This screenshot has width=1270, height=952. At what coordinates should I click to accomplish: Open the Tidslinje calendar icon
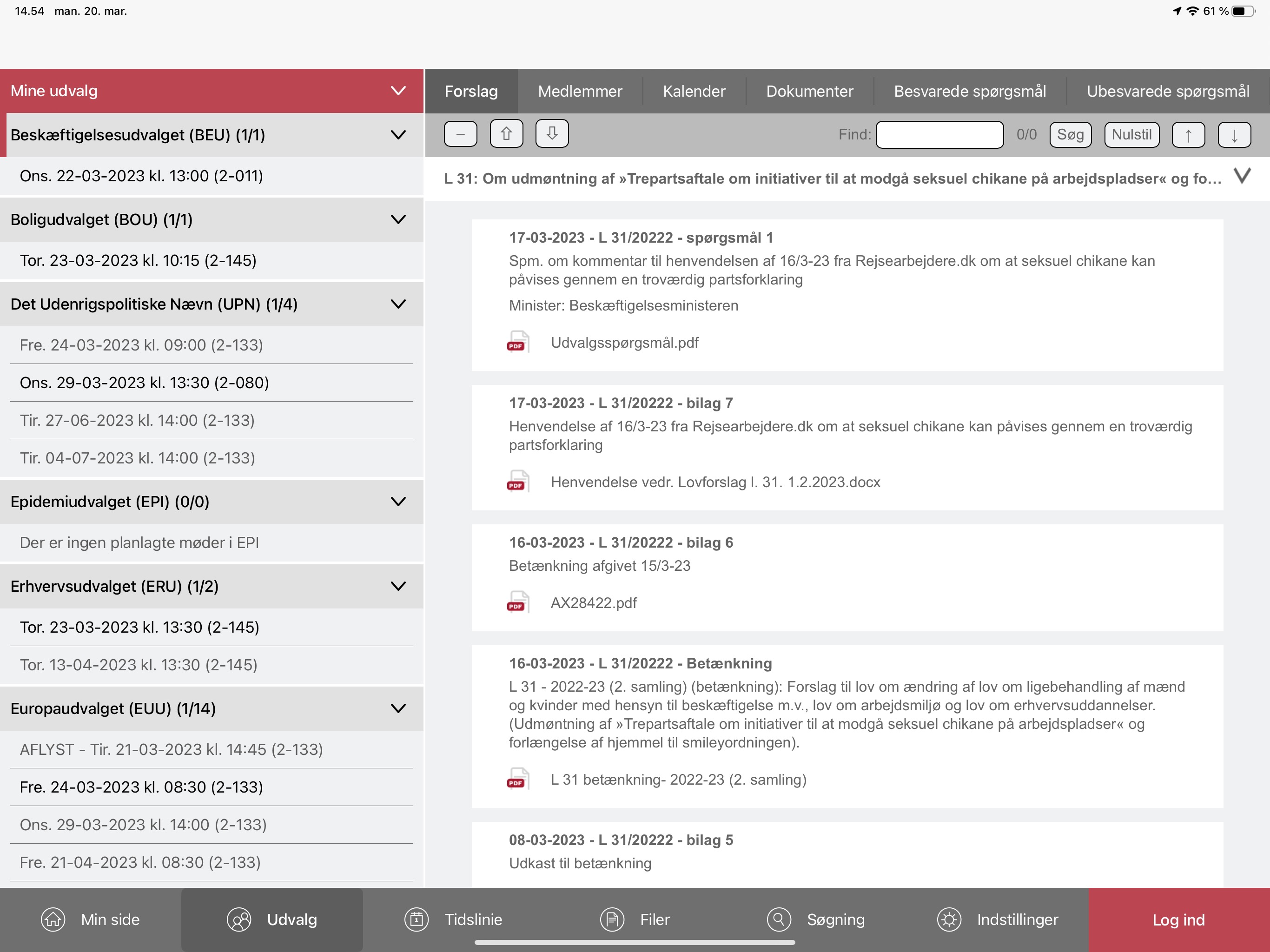(416, 920)
